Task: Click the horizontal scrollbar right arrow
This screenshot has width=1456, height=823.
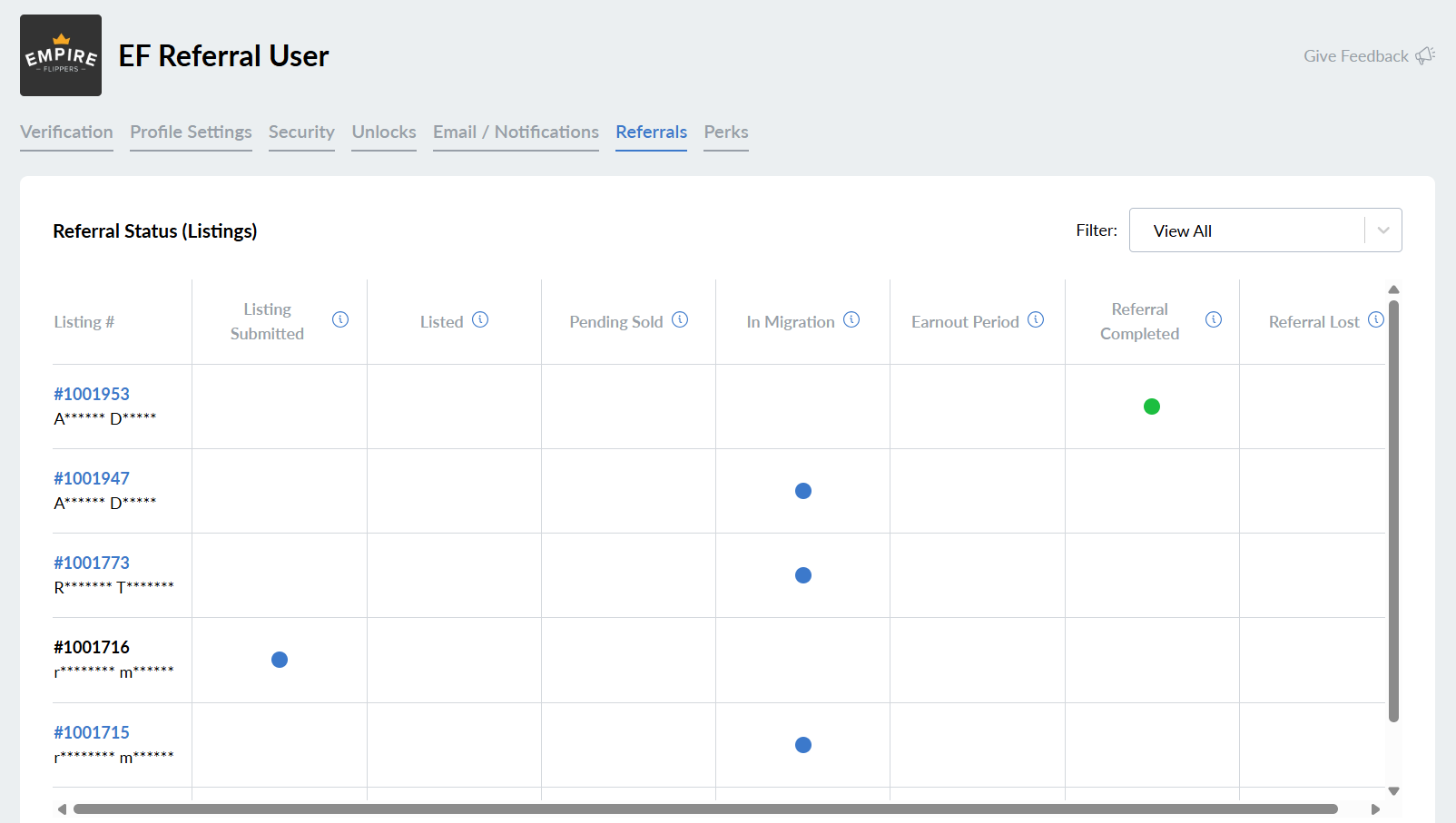Action: pos(1375,809)
